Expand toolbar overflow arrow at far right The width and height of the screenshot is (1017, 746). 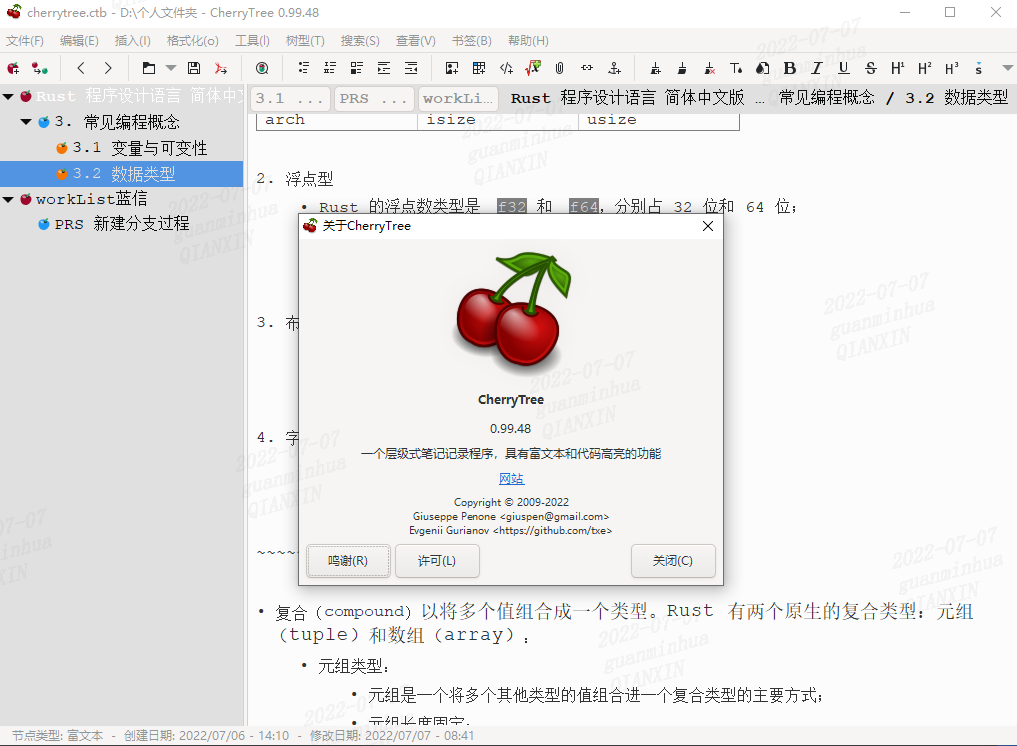click(1007, 68)
